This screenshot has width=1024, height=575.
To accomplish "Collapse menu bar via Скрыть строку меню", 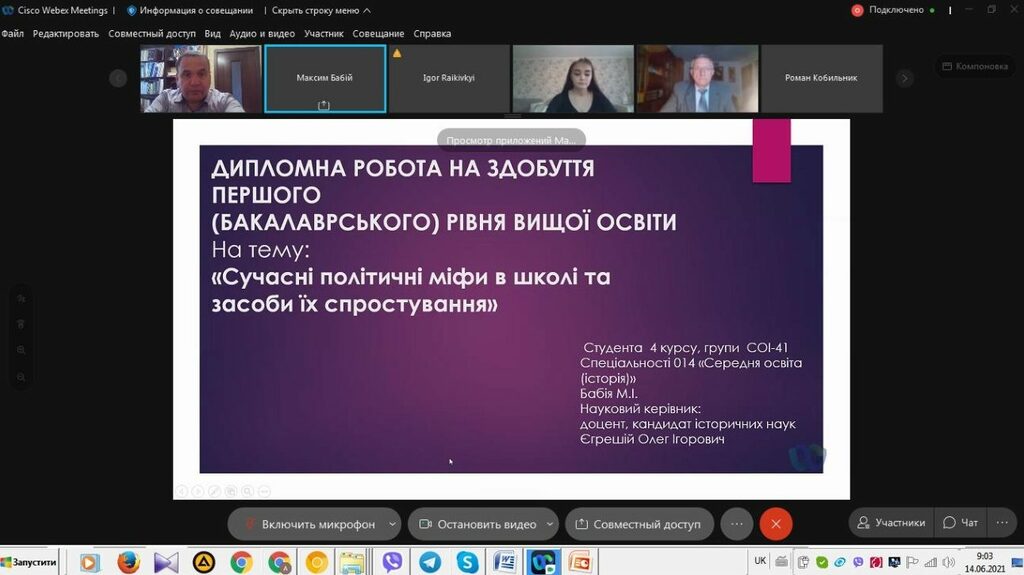I will [x=320, y=10].
